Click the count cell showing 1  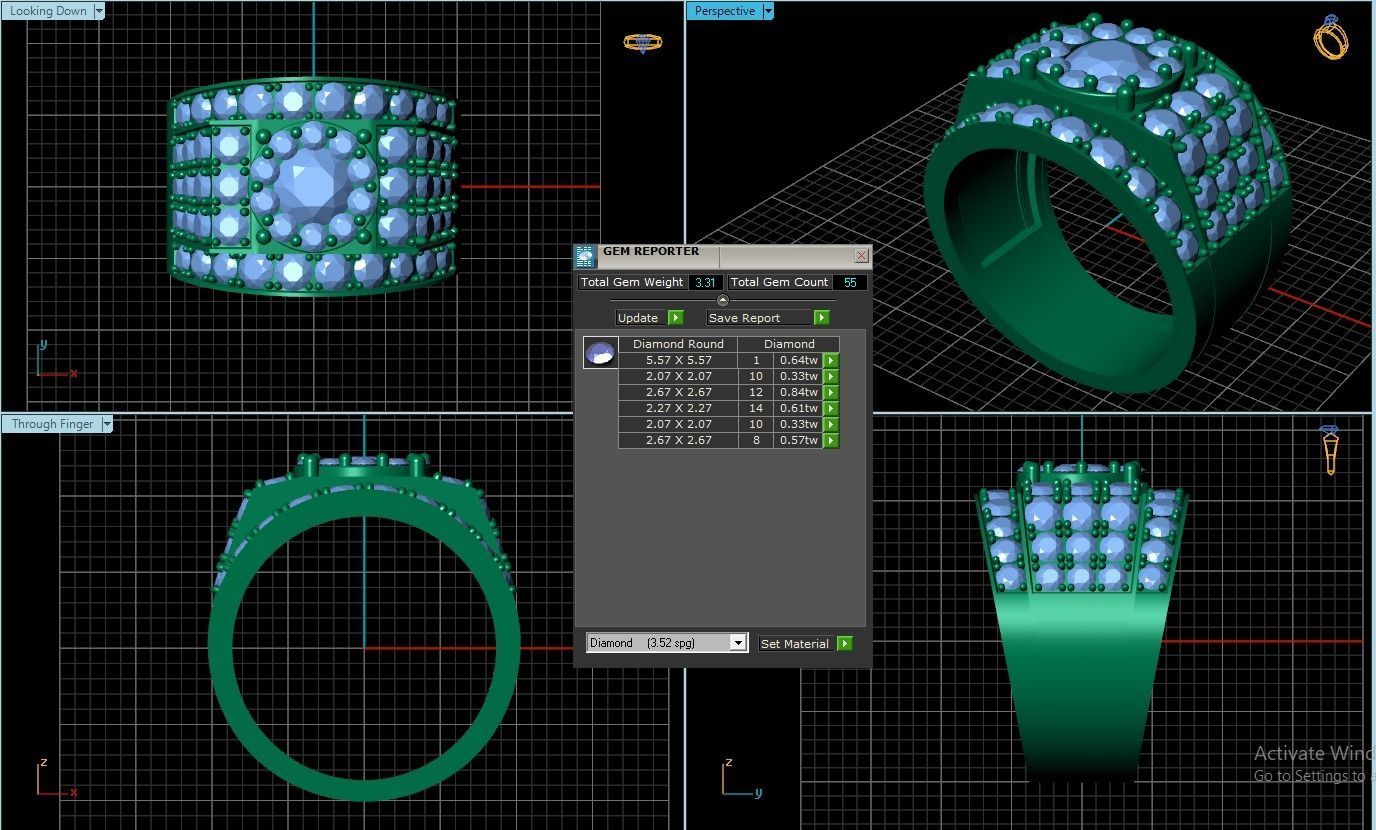tap(756, 360)
